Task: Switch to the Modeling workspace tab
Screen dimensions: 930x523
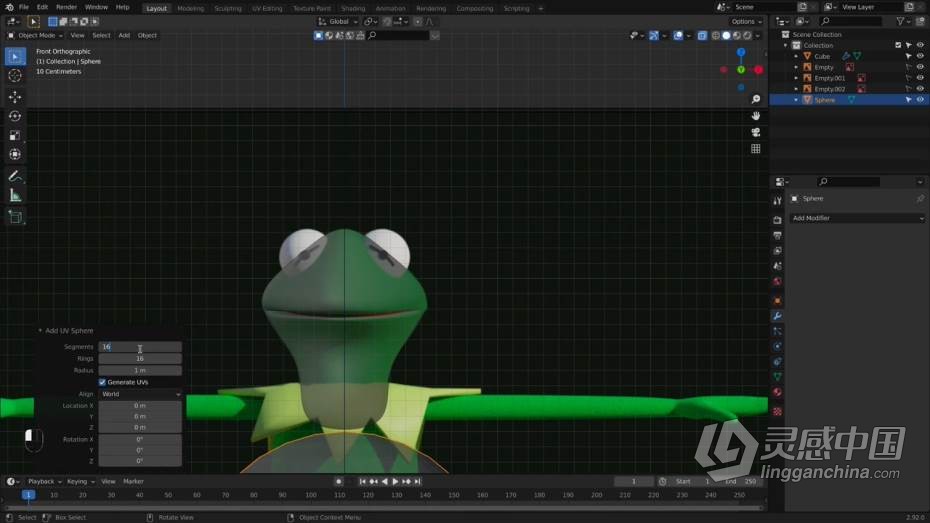Action: tap(190, 8)
